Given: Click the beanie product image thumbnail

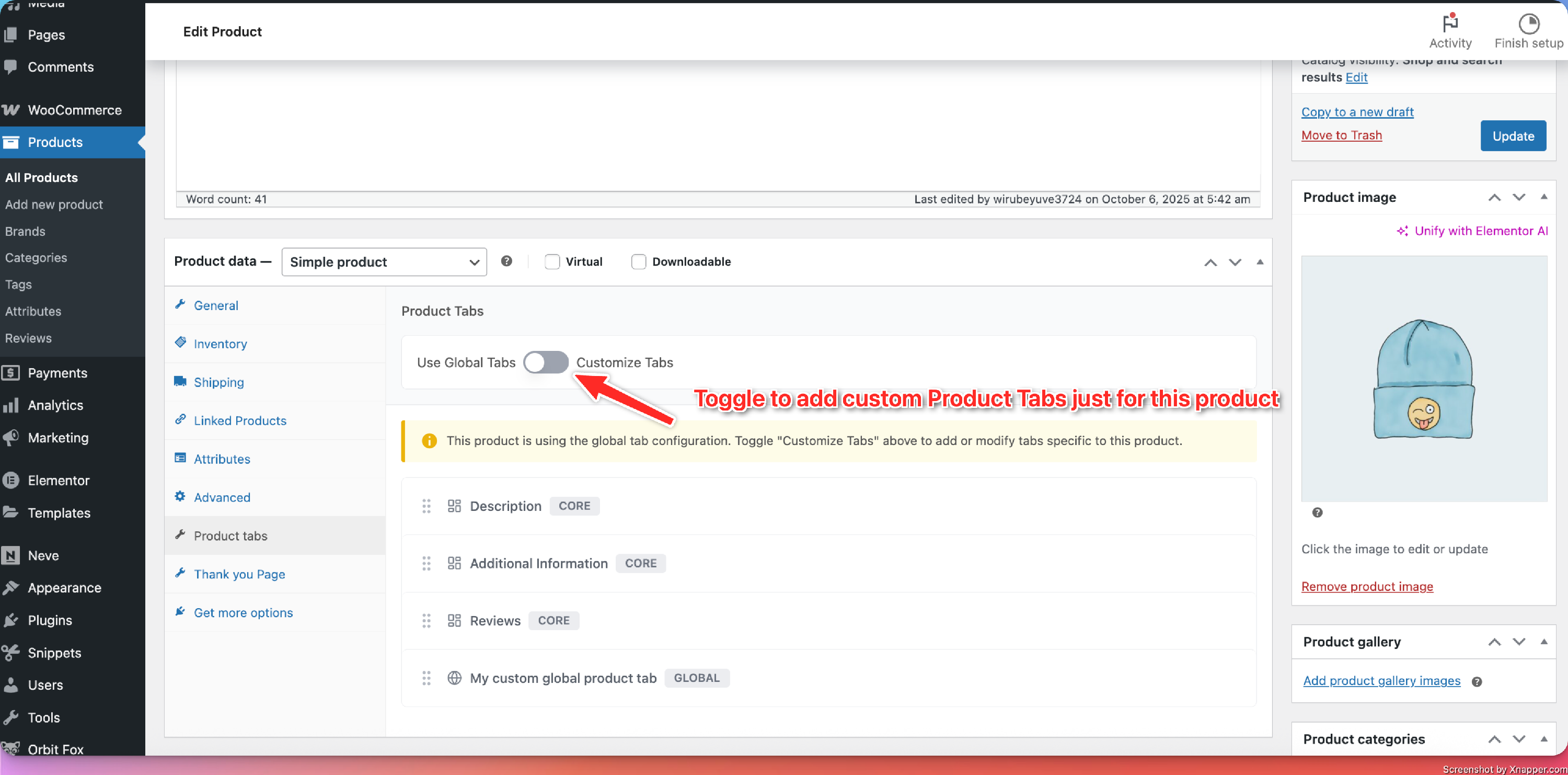Looking at the screenshot, I should point(1423,378).
